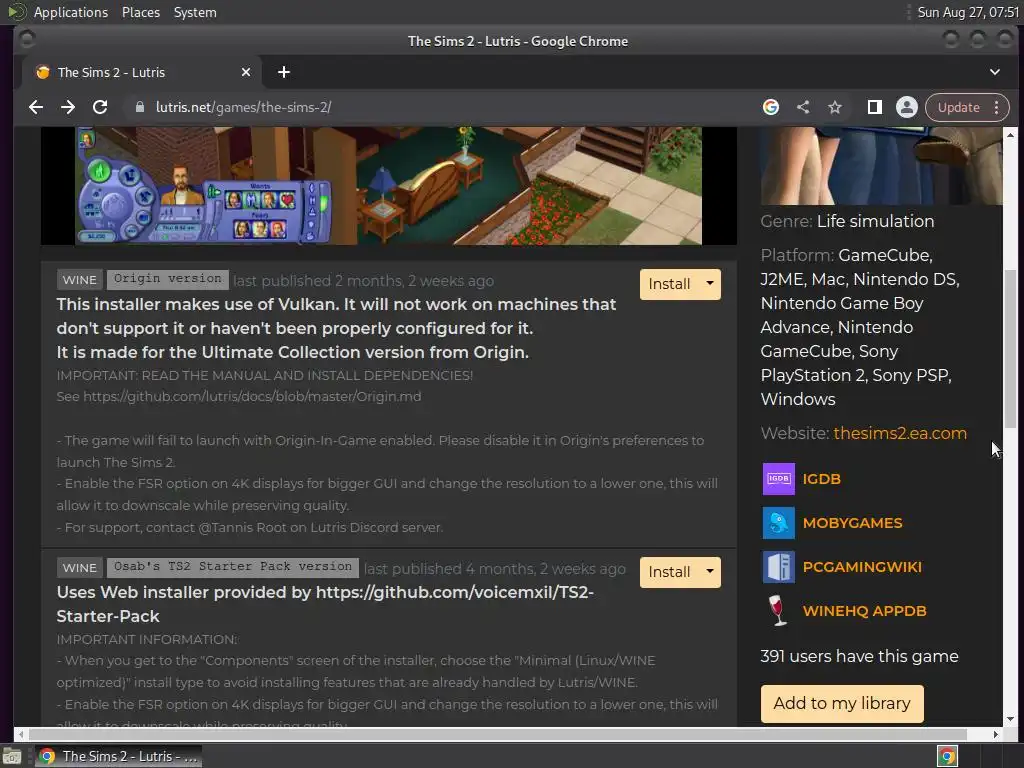
Task: Click the WINE tag on Origin version
Action: pyautogui.click(x=80, y=280)
